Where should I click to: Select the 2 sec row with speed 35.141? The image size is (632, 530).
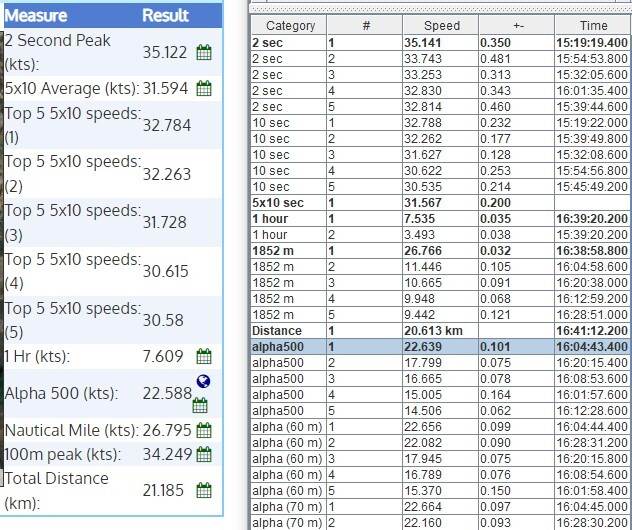pyautogui.click(x=441, y=44)
